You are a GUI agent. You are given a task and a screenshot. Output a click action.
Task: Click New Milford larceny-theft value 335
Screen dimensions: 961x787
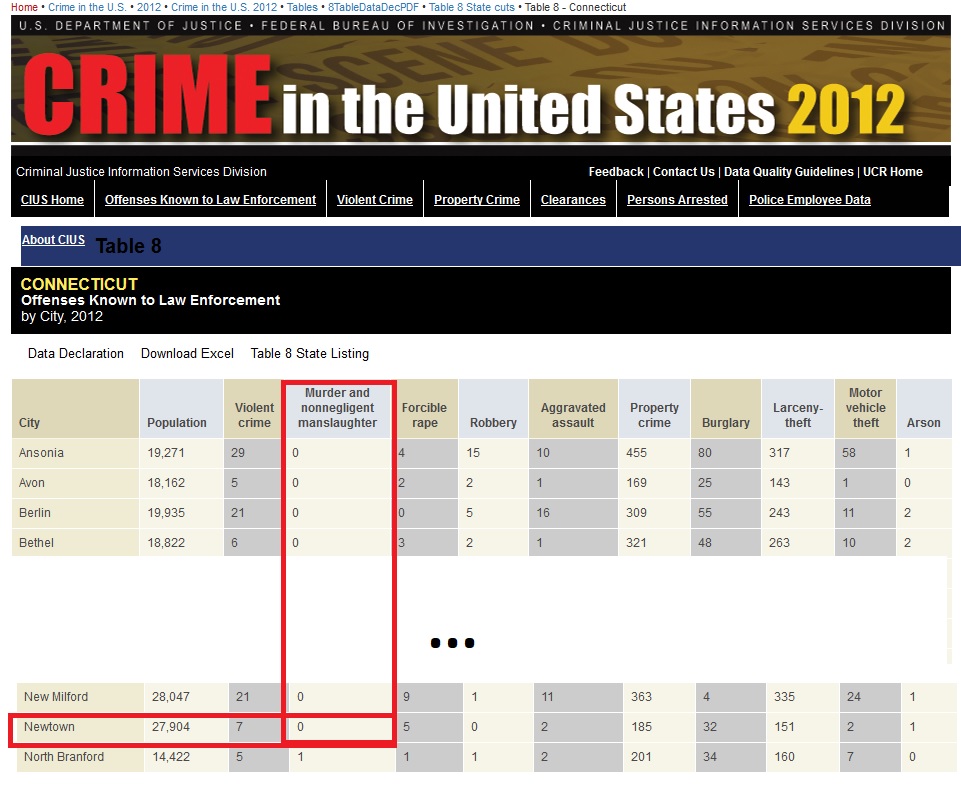click(784, 697)
